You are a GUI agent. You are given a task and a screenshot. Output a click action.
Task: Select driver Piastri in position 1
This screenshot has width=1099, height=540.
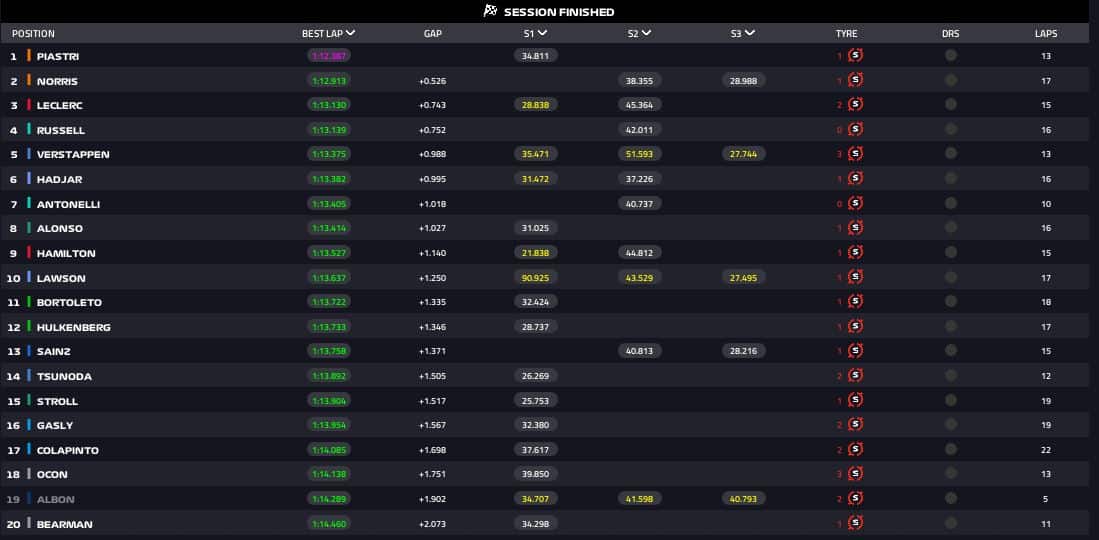coord(58,56)
